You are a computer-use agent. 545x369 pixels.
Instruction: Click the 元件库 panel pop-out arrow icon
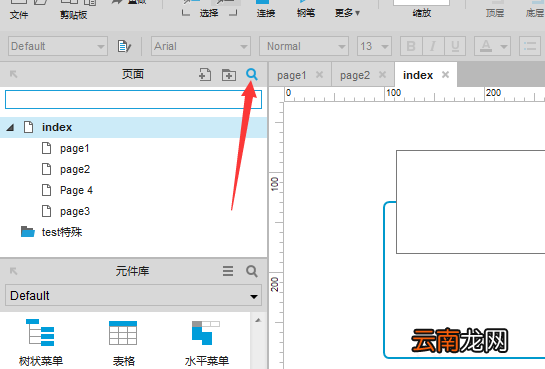[x=13, y=271]
